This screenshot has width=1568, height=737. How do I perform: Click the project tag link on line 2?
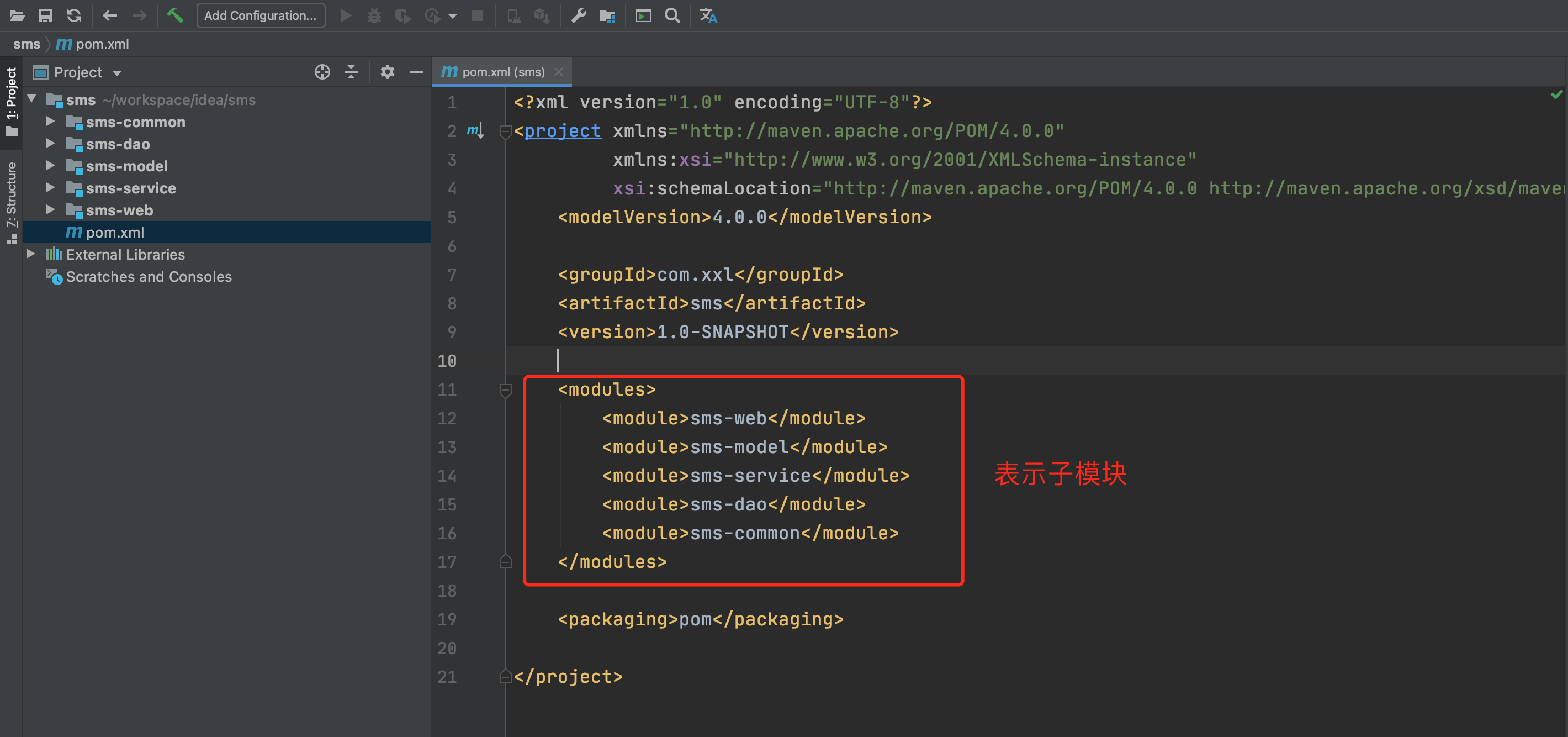pos(562,131)
